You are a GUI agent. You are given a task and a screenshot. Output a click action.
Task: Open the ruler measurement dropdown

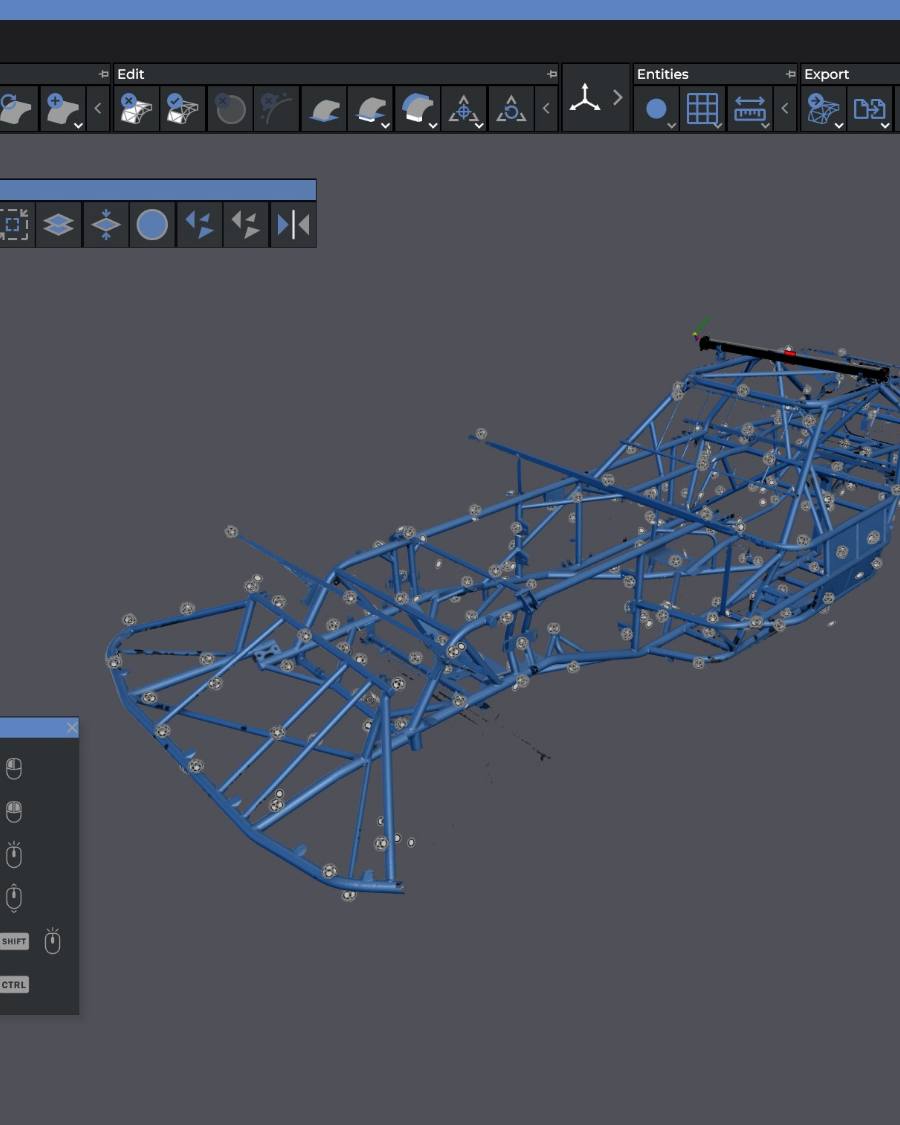[x=765, y=126]
